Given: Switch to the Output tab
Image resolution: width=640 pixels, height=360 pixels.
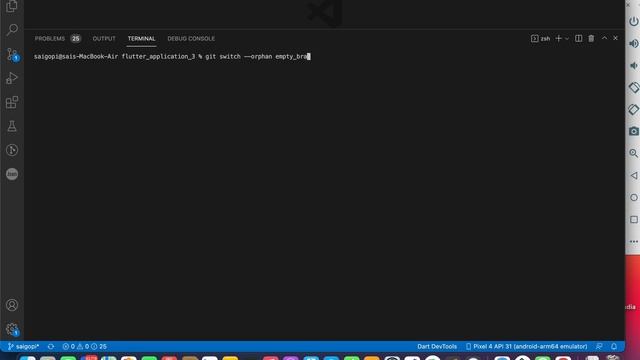Looking at the screenshot, I should click(x=104, y=38).
